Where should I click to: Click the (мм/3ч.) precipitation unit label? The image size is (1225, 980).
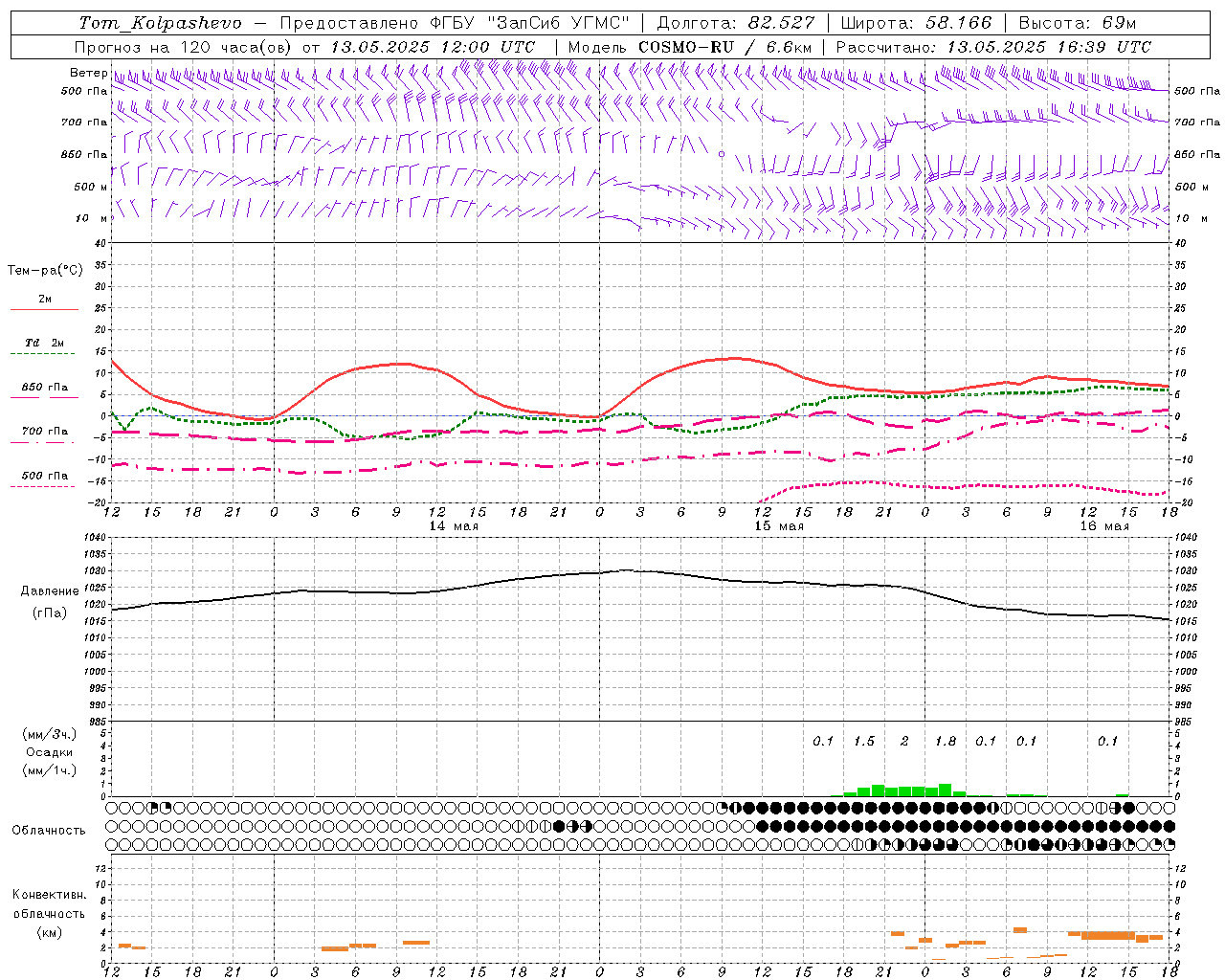[x=49, y=734]
